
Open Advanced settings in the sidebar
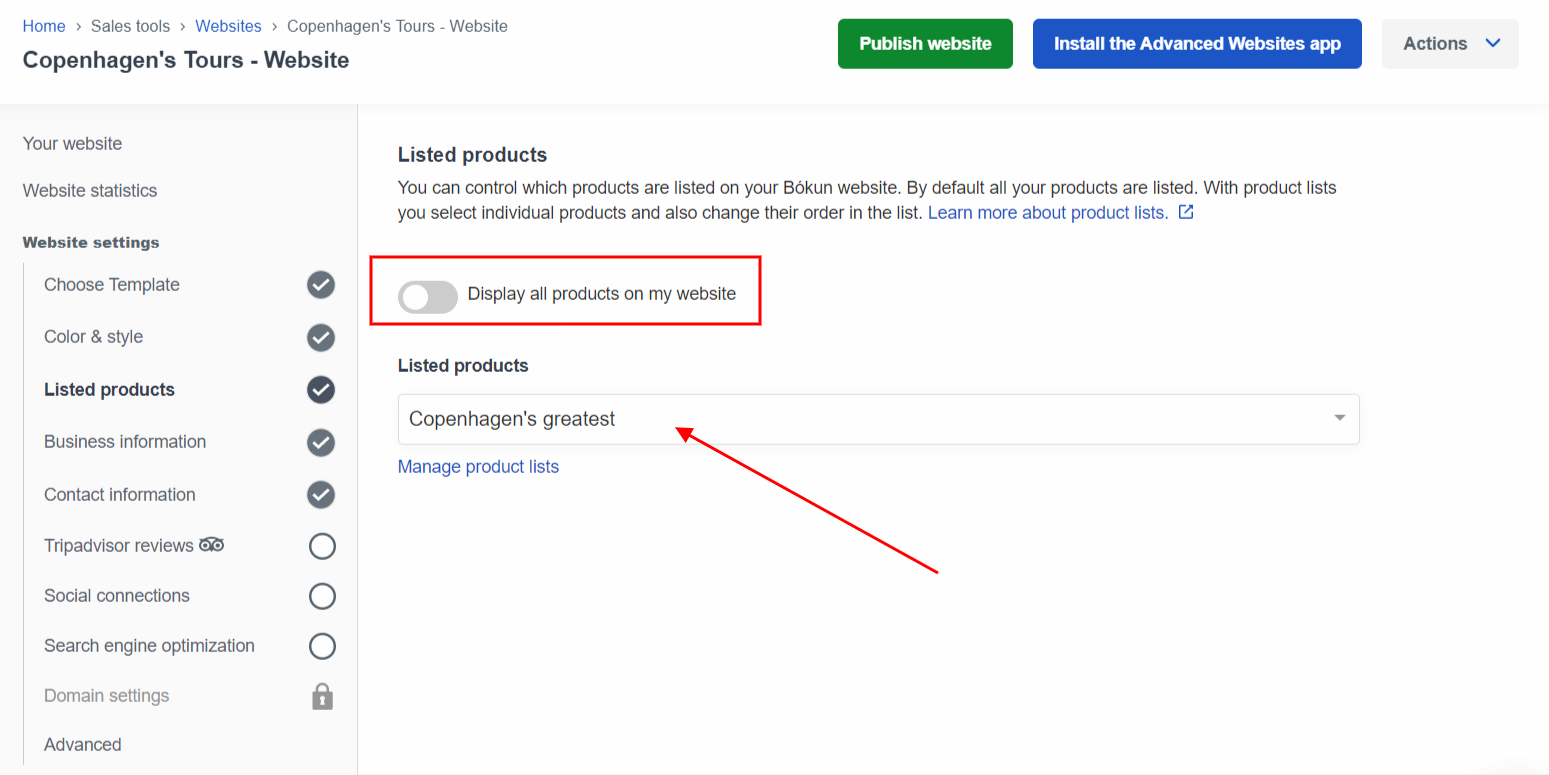coord(83,745)
